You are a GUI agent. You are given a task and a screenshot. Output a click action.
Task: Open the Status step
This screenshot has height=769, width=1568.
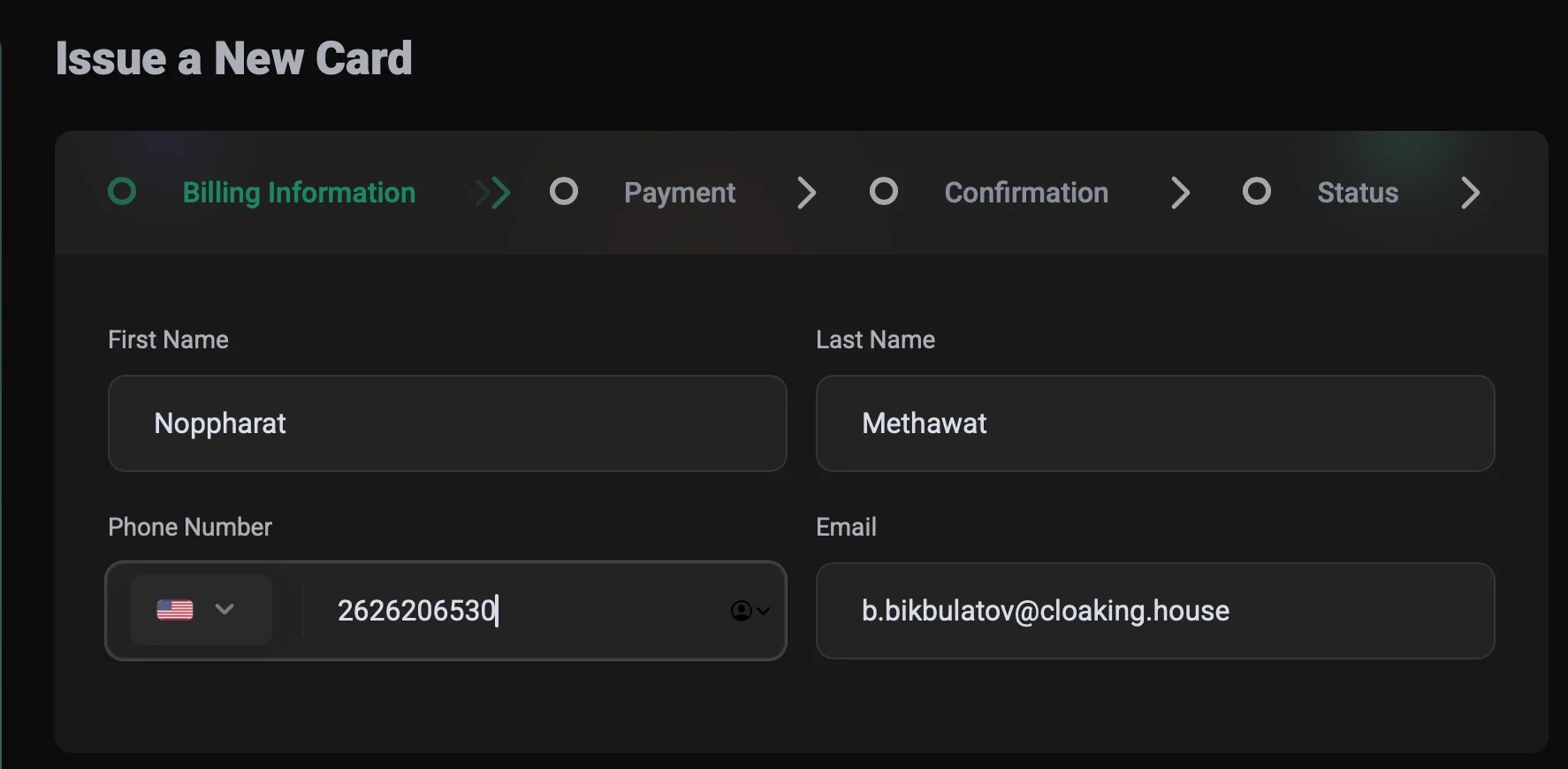[1357, 193]
